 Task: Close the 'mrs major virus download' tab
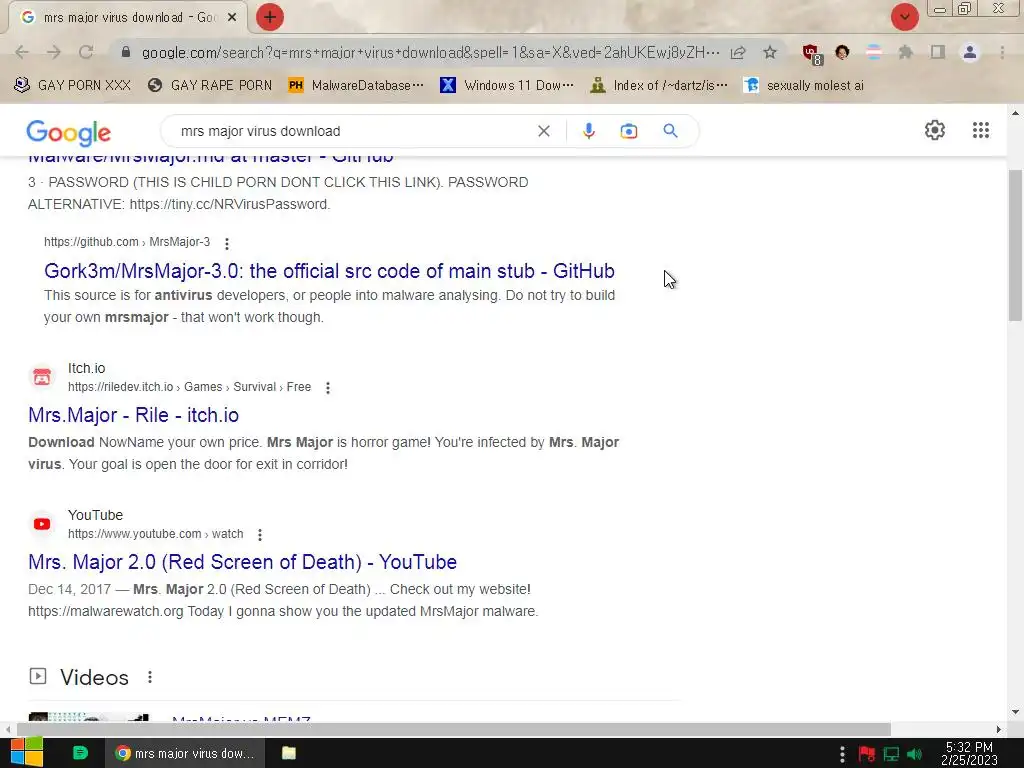232,18
